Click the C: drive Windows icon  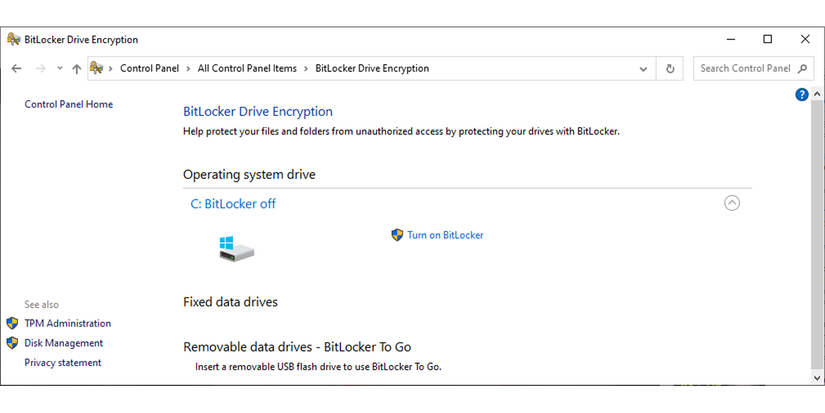[x=236, y=247]
